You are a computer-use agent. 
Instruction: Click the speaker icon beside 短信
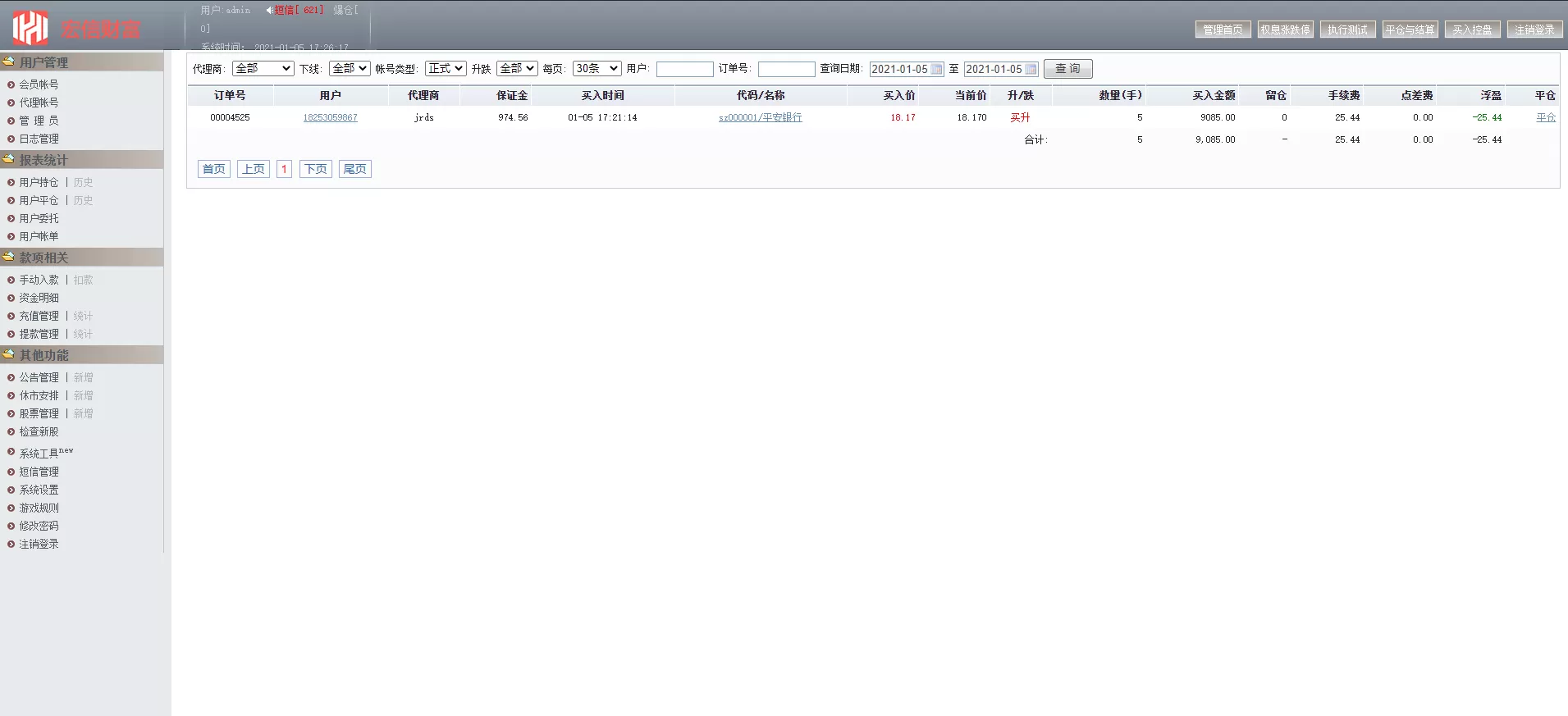269,11
